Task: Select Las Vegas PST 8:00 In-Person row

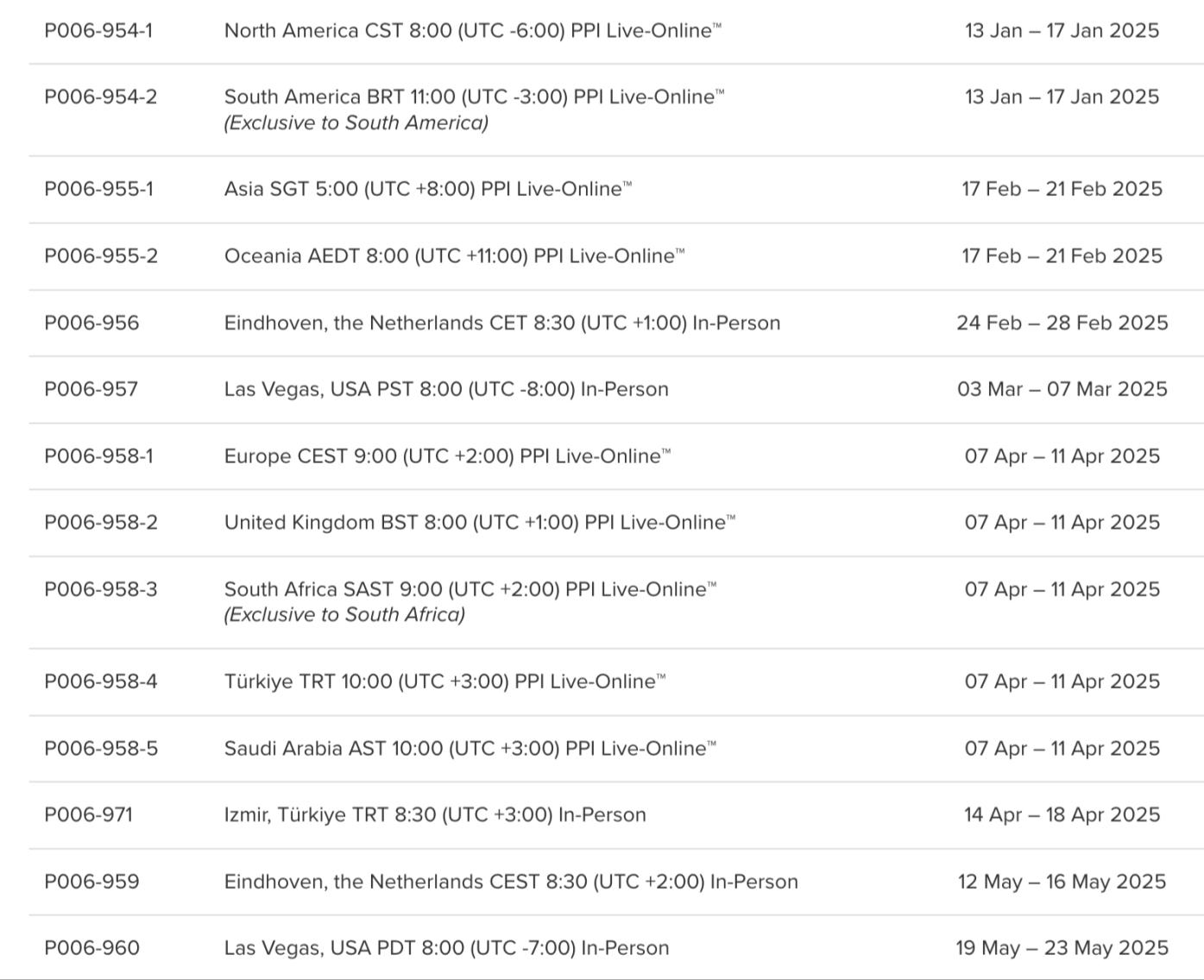Action: point(446,389)
